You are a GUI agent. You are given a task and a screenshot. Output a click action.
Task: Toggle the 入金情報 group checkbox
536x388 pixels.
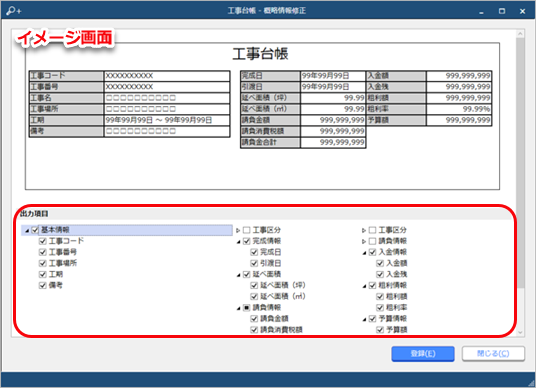pyautogui.click(x=372, y=252)
